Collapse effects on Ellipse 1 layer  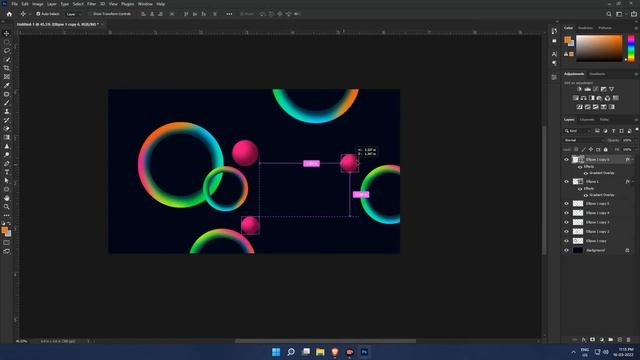[x=633, y=182]
